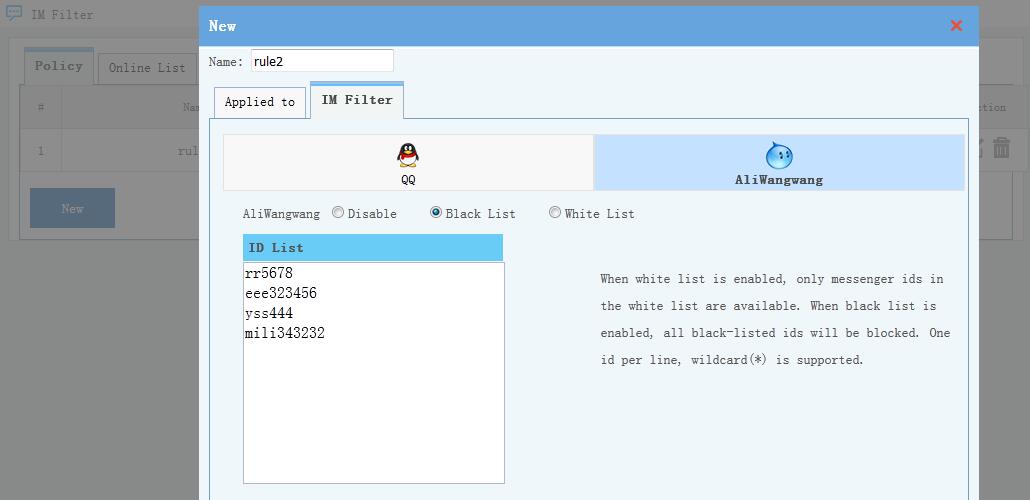1030x500 pixels.
Task: Click the trash delete icon in policy row
Action: point(1001,148)
